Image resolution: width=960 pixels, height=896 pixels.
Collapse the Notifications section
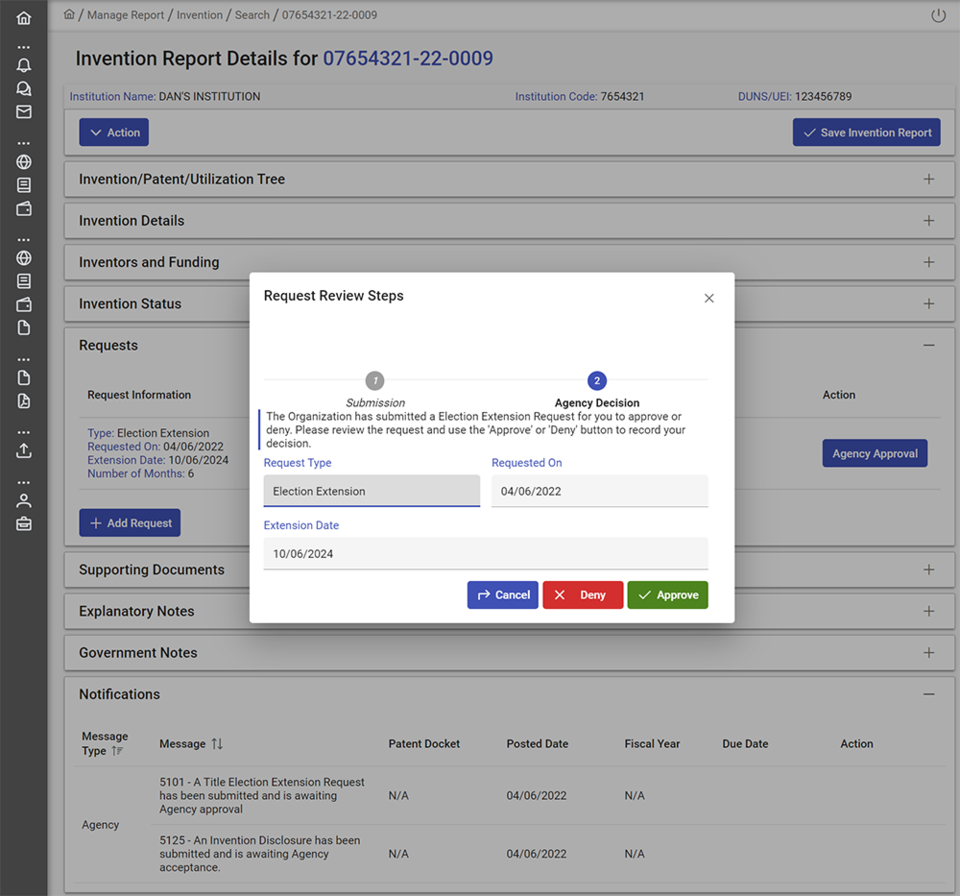click(x=928, y=694)
